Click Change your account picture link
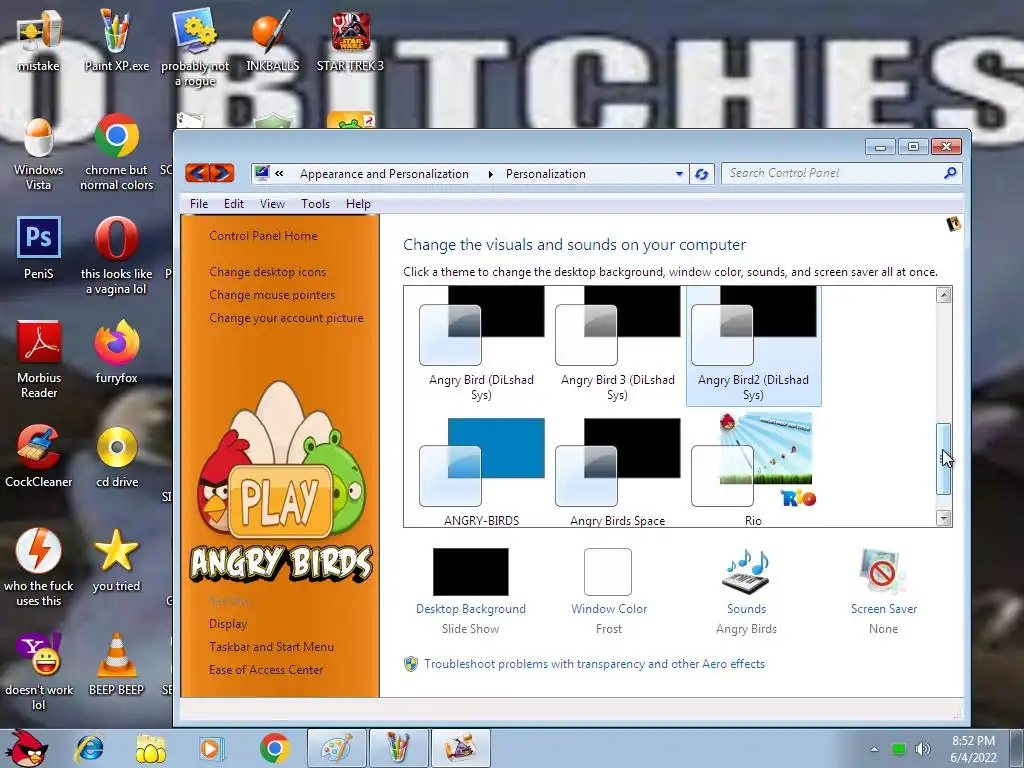 (x=286, y=317)
